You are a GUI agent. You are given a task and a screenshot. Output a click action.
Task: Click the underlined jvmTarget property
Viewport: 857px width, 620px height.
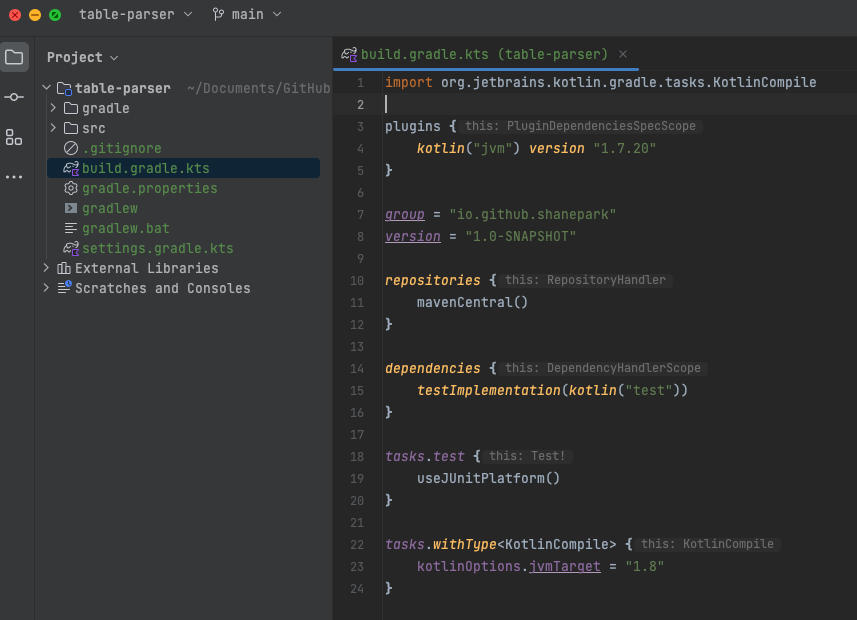[565, 566]
